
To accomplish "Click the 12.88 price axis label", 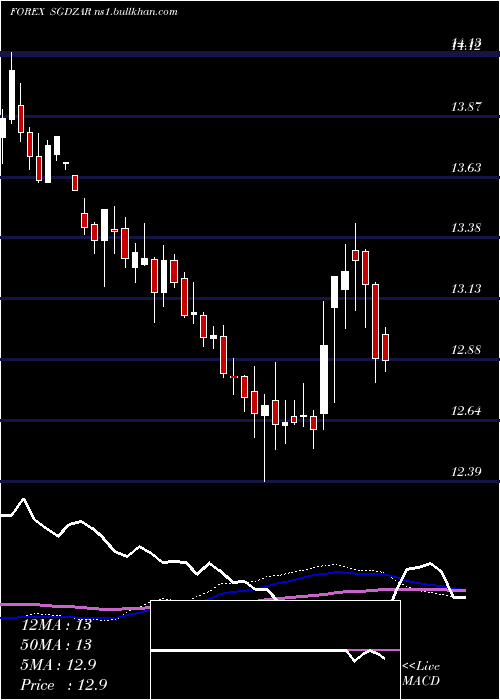I will click(x=466, y=350).
